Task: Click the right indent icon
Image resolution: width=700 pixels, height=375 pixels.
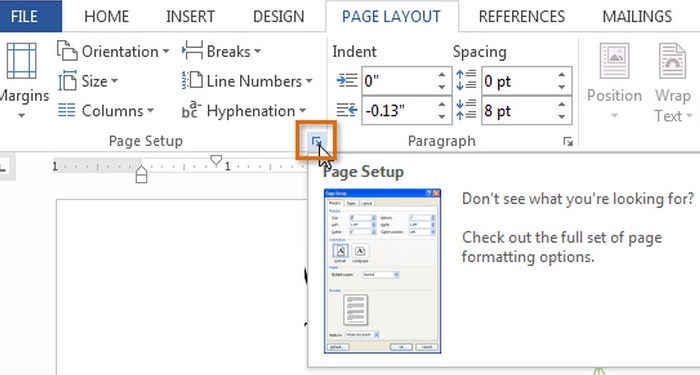Action: tap(347, 110)
